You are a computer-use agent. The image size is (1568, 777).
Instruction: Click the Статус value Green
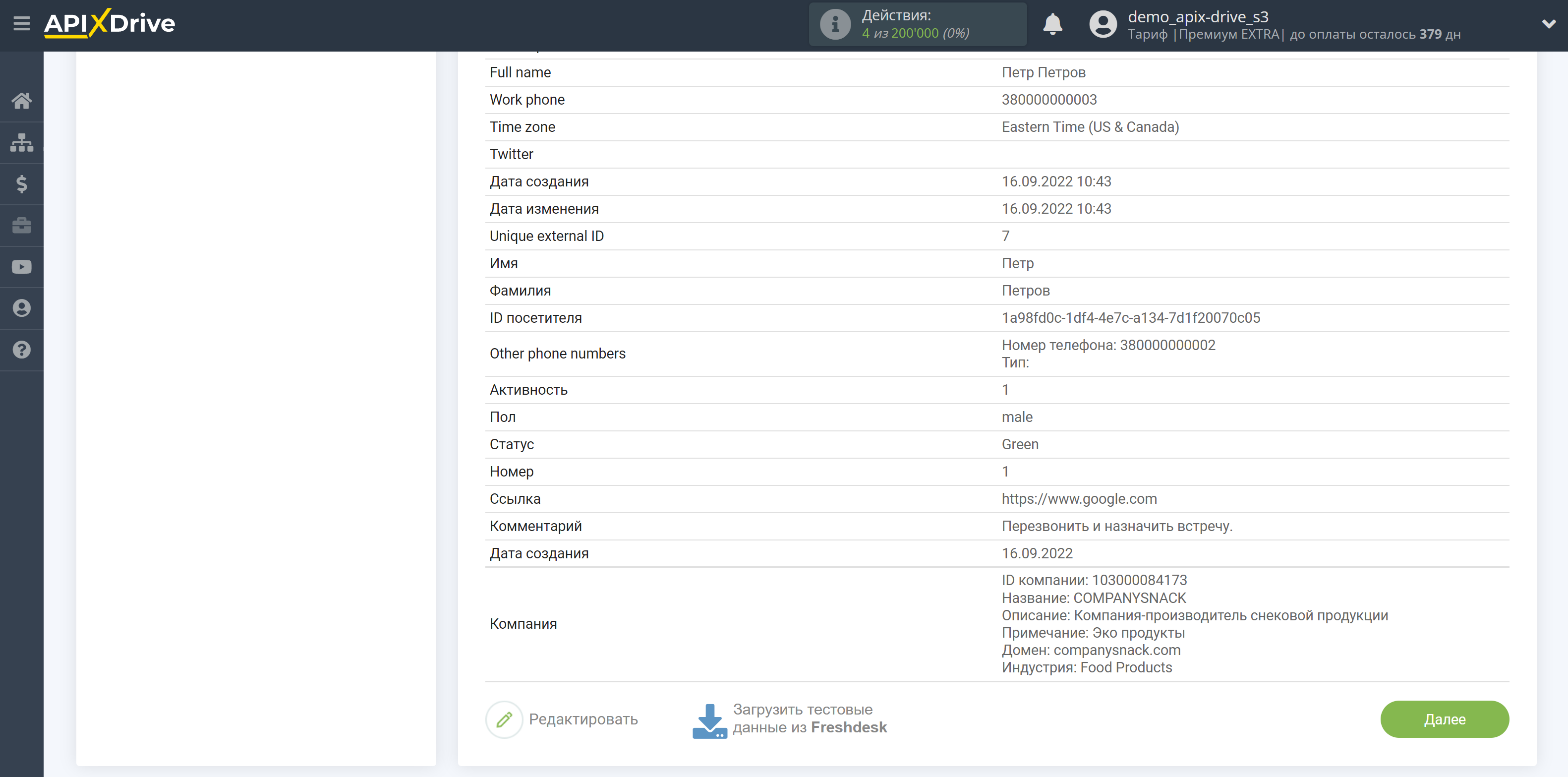(1020, 444)
